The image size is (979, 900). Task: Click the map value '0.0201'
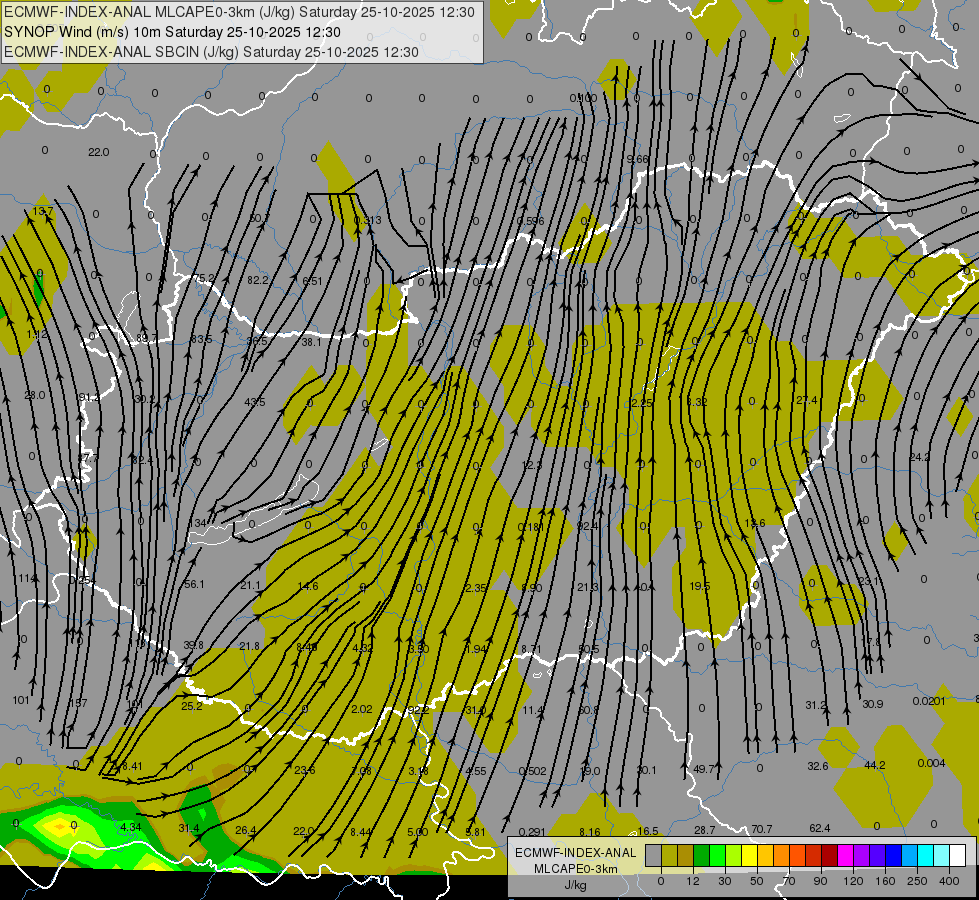(x=929, y=701)
